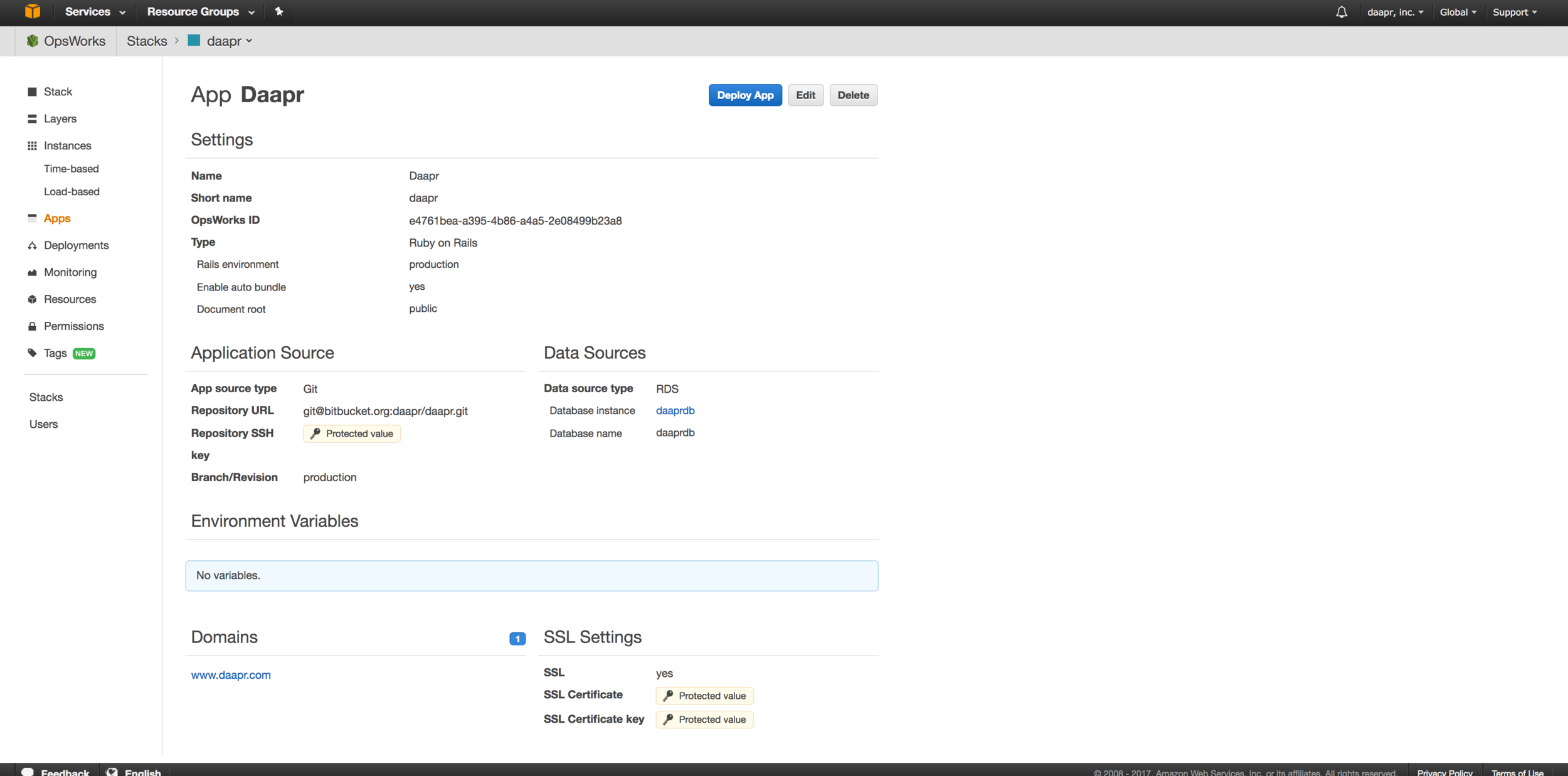
Task: Go to the Stacks list in sidebar
Action: [x=46, y=397]
